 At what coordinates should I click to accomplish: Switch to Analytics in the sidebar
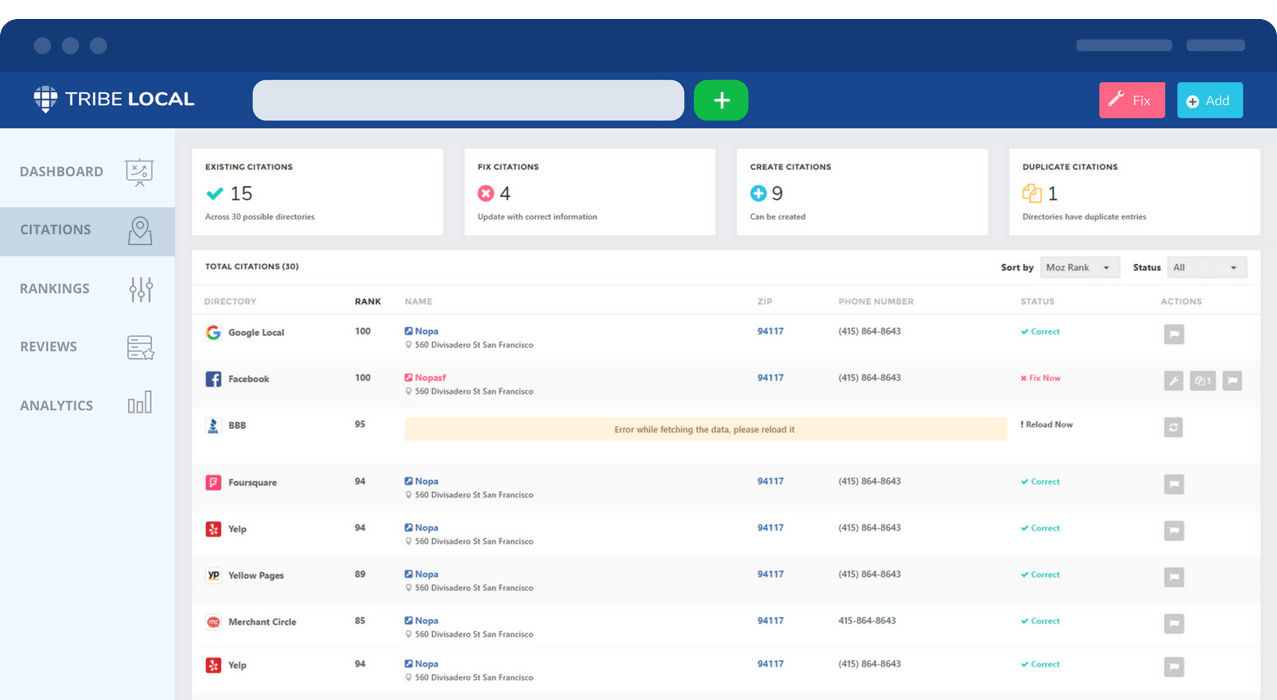pyautogui.click(x=87, y=405)
